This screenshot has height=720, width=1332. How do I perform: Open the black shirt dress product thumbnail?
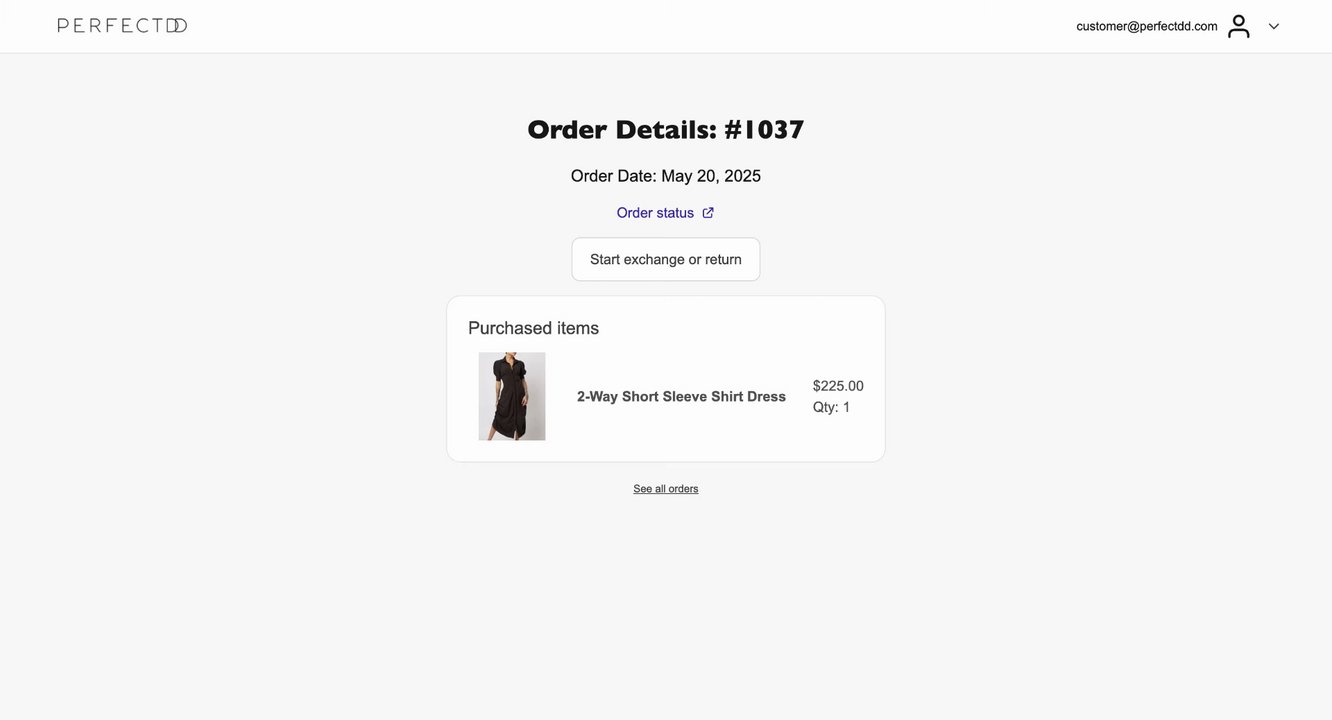[512, 396]
